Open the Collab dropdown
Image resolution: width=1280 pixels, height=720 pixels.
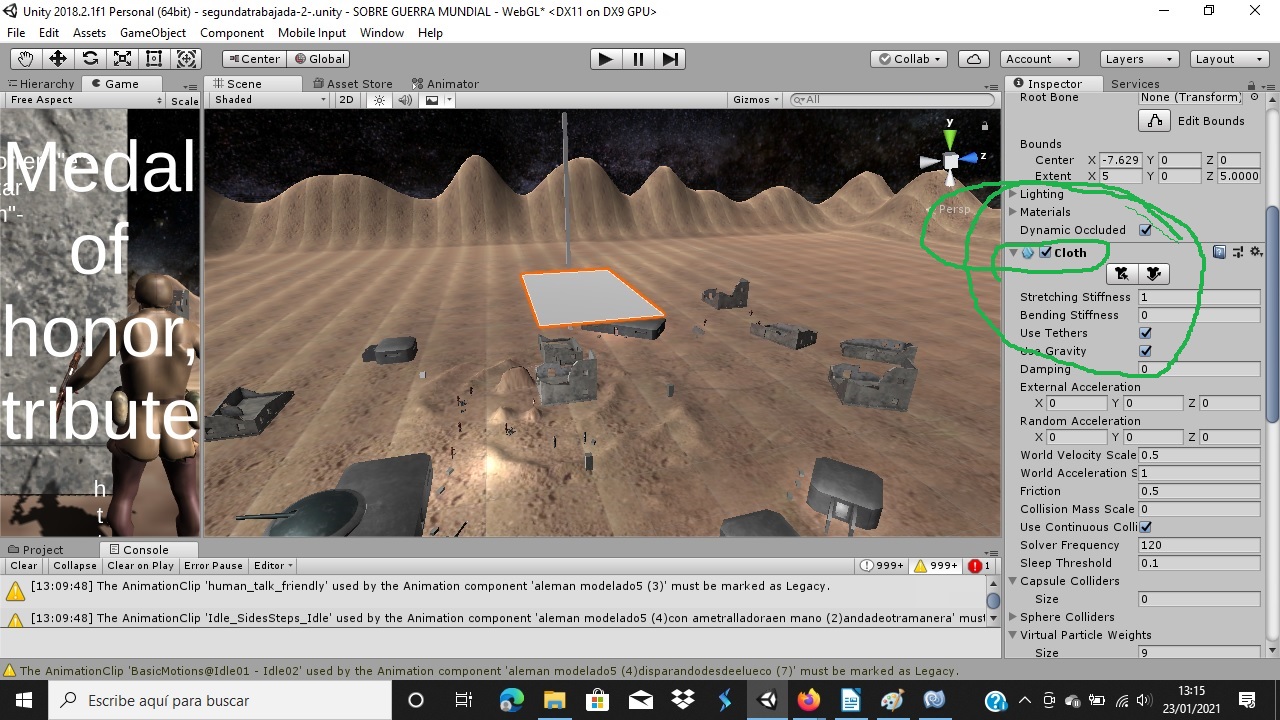coord(909,59)
